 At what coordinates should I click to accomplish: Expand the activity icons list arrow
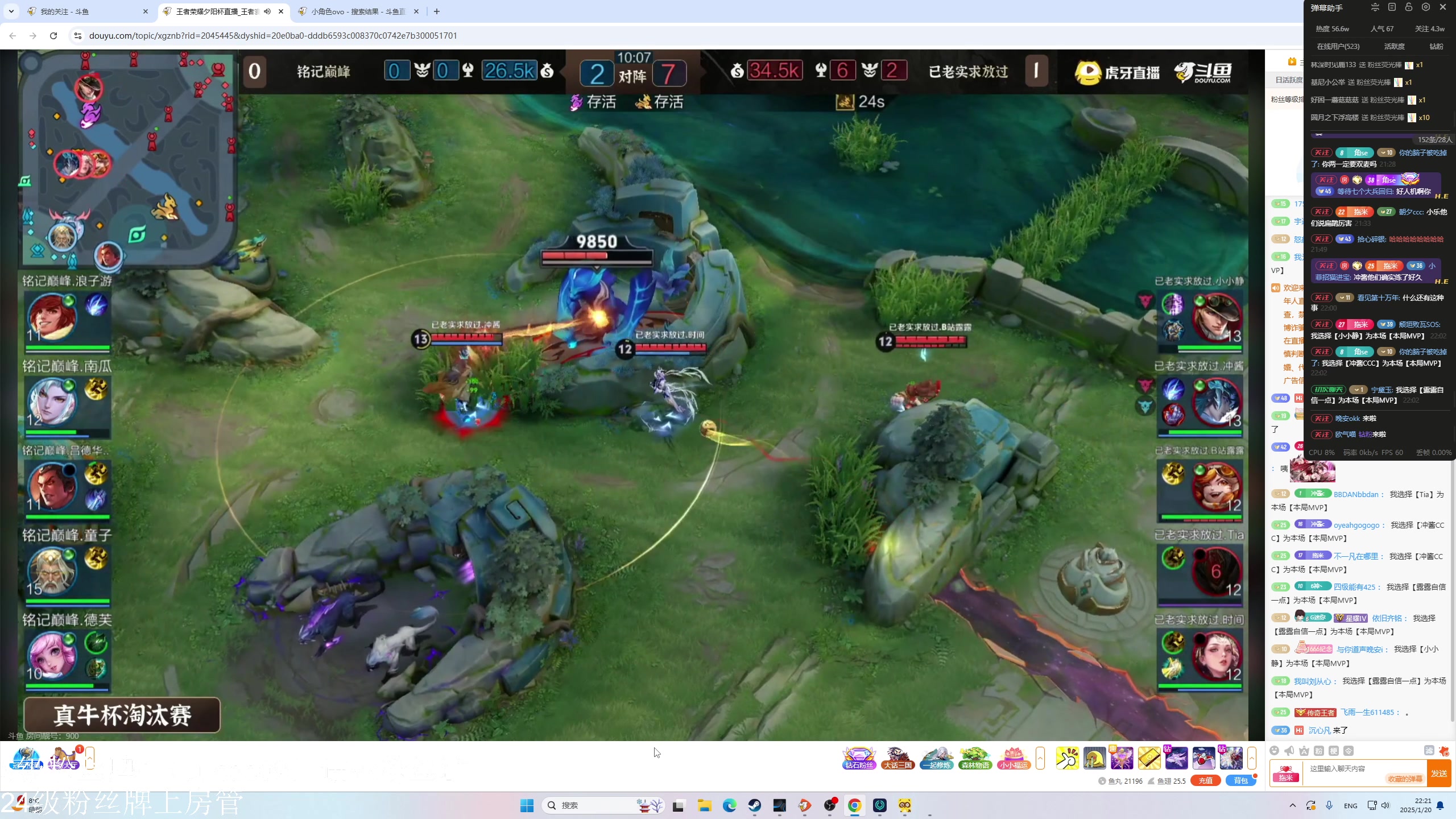[1041, 758]
